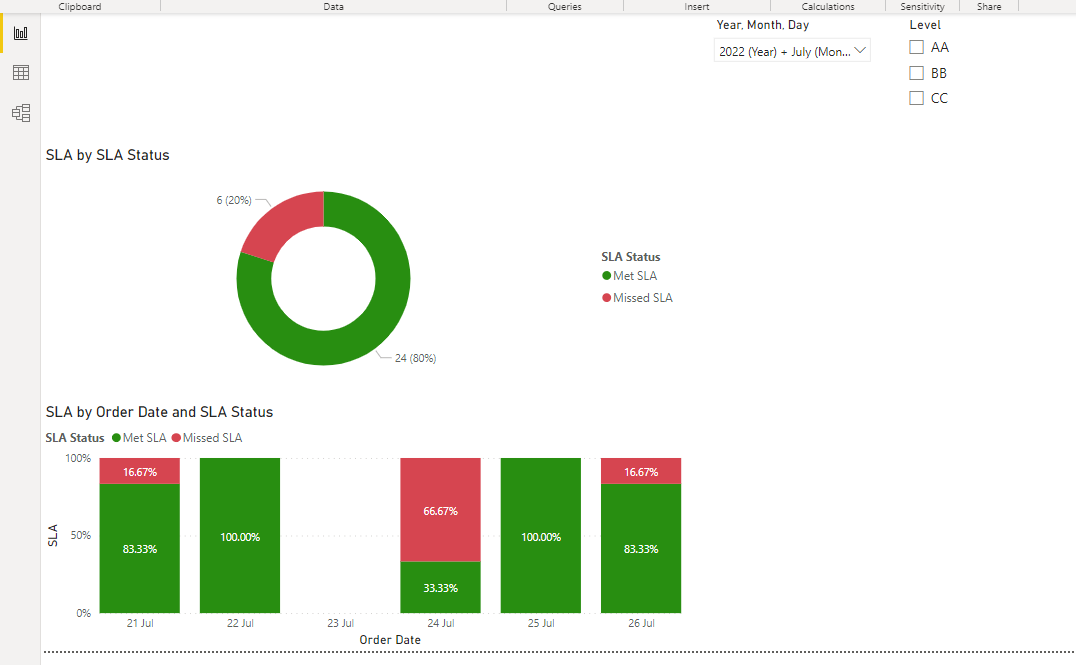Click the 16.67% red segment on 21 Jul
This screenshot has width=1076, height=665.
tap(140, 471)
